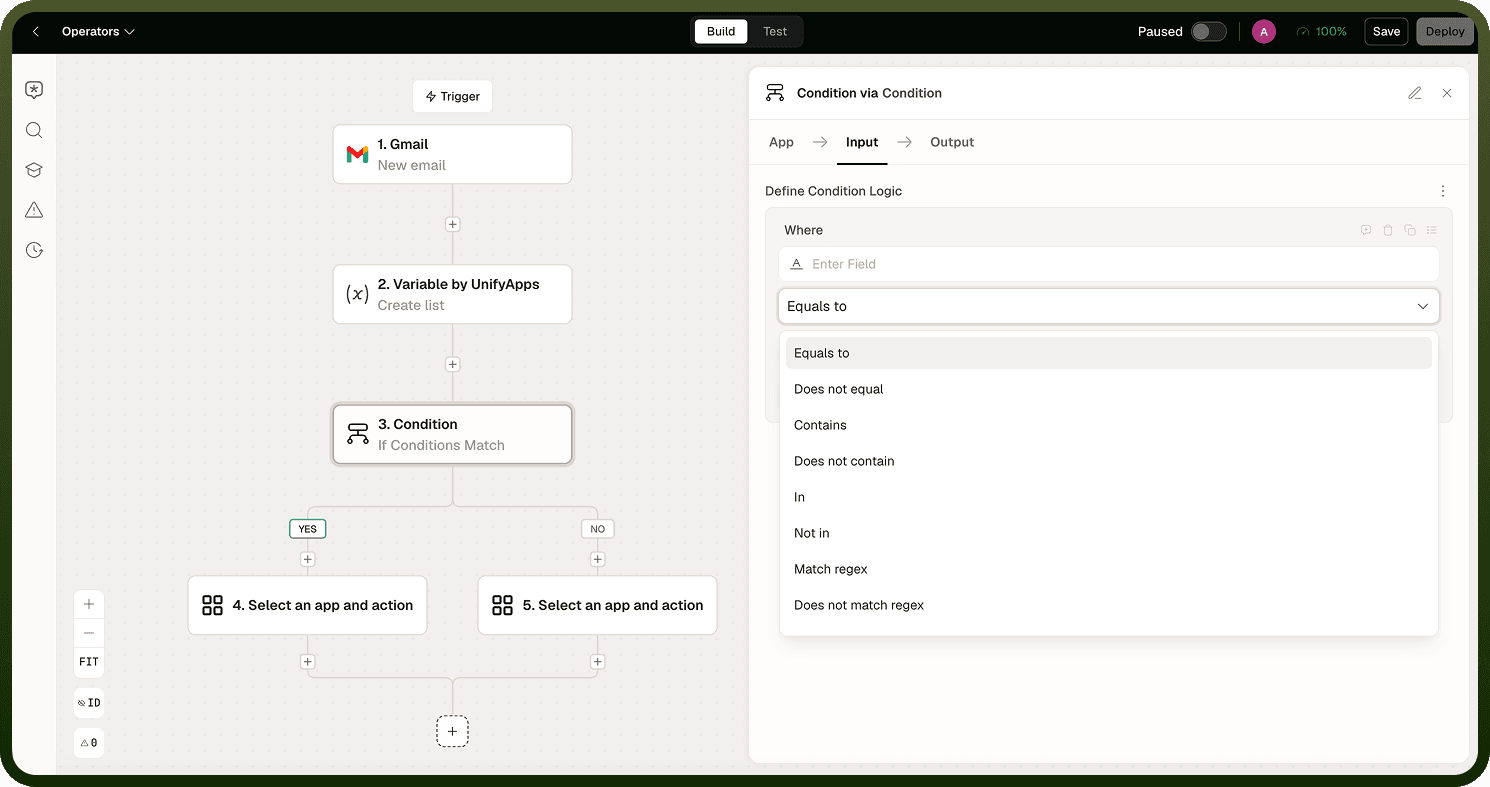Open the AI assistant chat icon in sidebar
Image resolution: width=1490 pixels, height=787 pixels.
pos(34,90)
